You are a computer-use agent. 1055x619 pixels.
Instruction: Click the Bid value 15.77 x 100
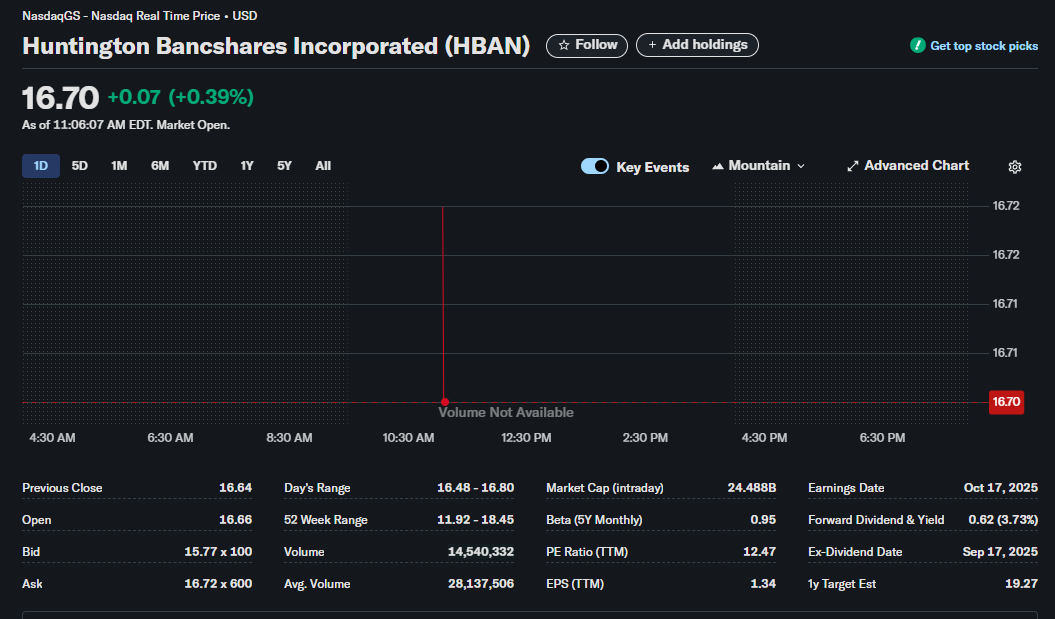point(218,552)
